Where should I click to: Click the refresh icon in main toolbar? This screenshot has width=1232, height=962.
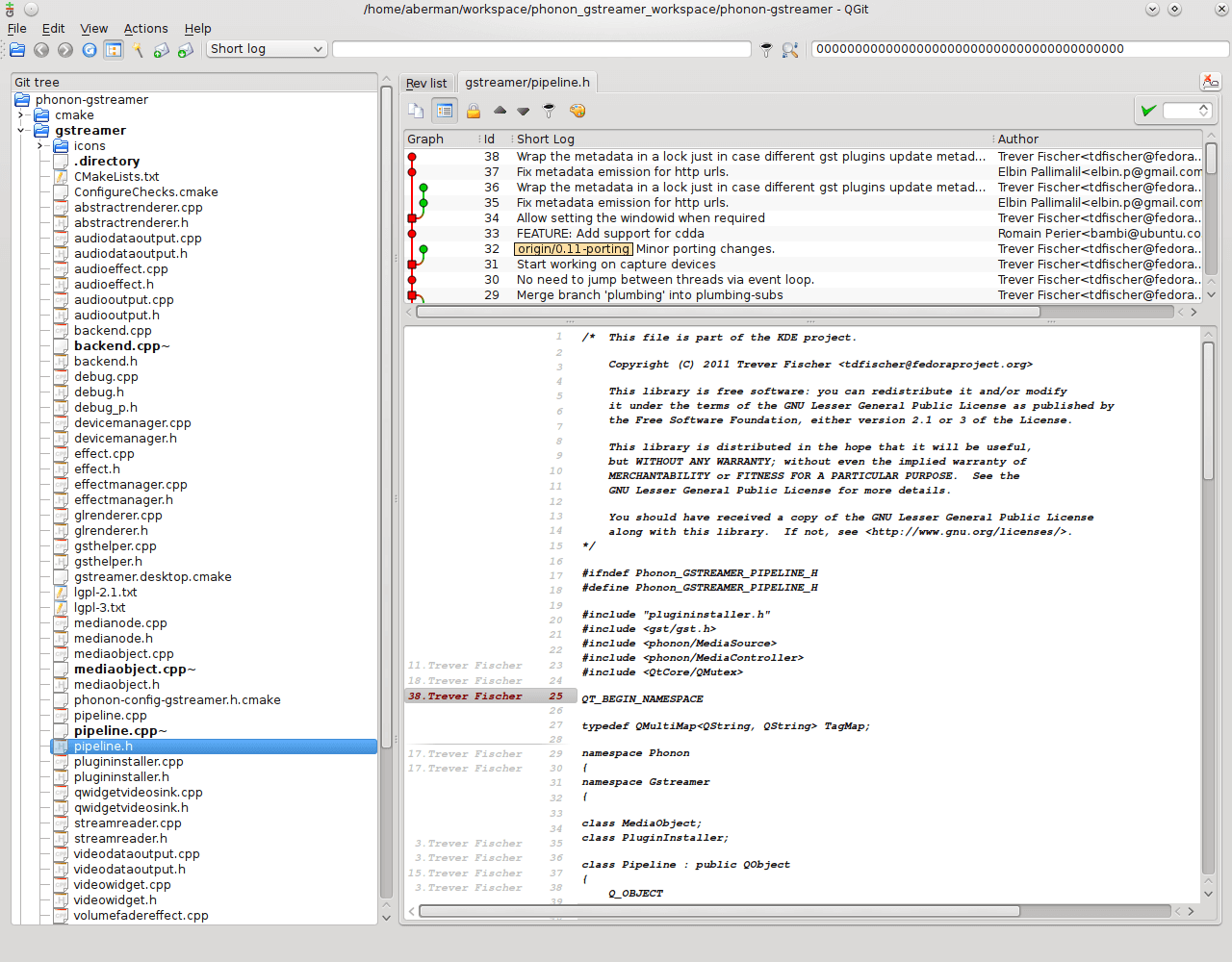coord(90,49)
